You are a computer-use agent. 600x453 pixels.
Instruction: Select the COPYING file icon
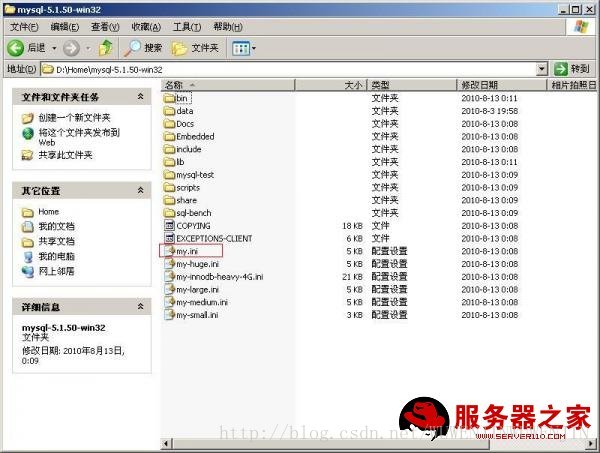pyautogui.click(x=170, y=226)
